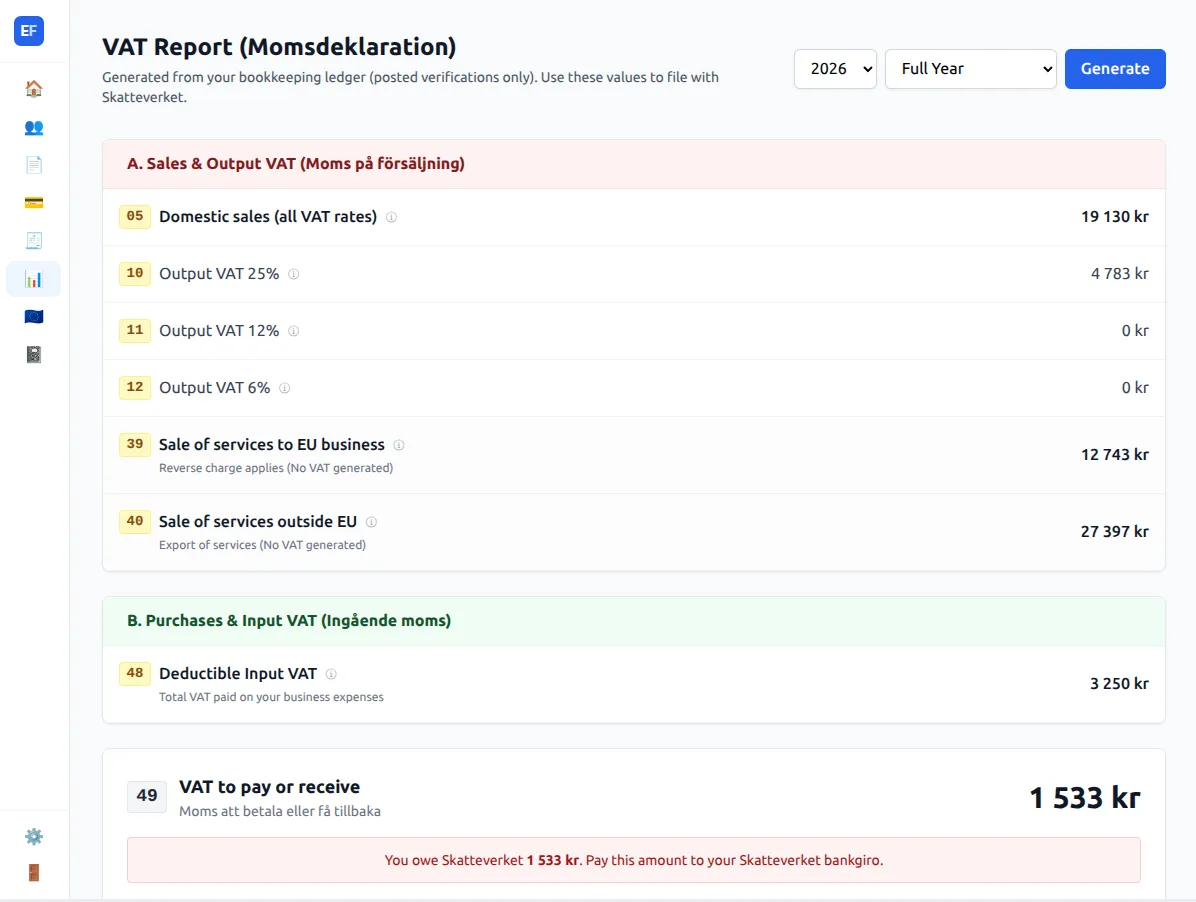
Task: Show info for Output VAT 6%
Action: 285,388
